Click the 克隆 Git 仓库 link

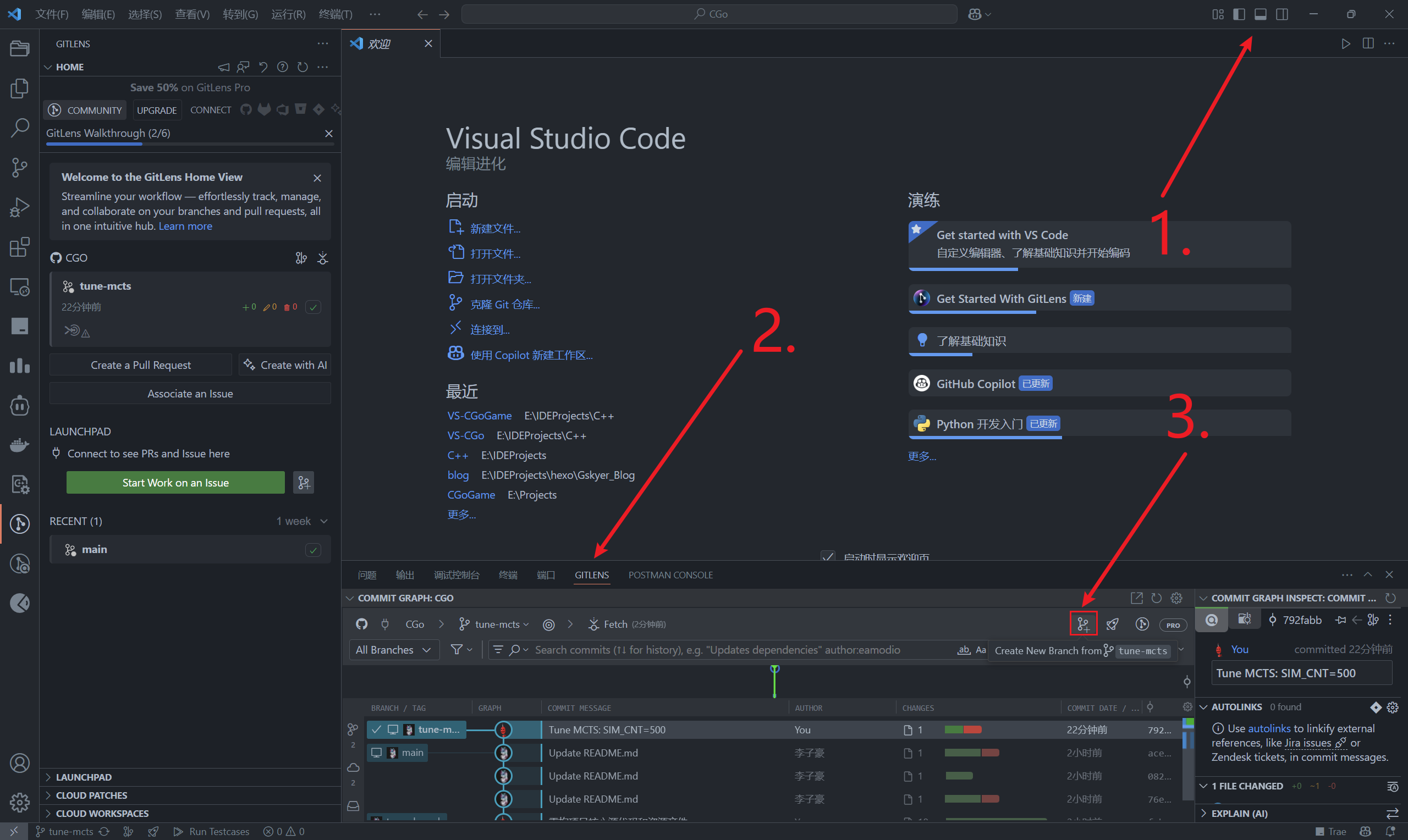point(504,305)
